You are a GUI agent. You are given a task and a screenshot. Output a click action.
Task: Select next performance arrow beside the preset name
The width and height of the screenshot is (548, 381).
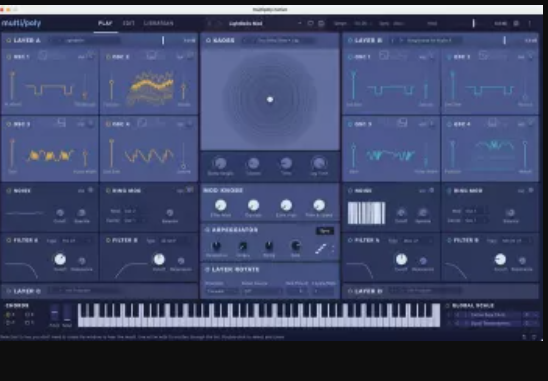click(x=219, y=23)
